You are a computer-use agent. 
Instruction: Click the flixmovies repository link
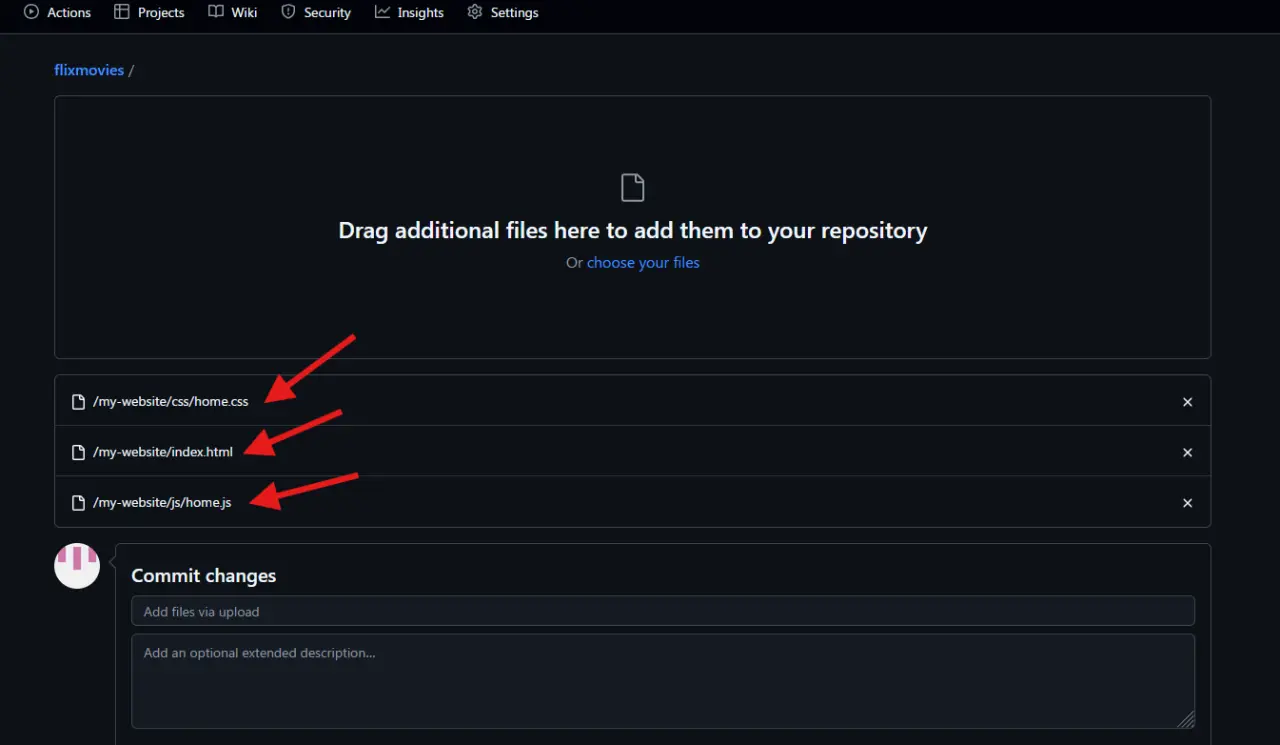89,70
